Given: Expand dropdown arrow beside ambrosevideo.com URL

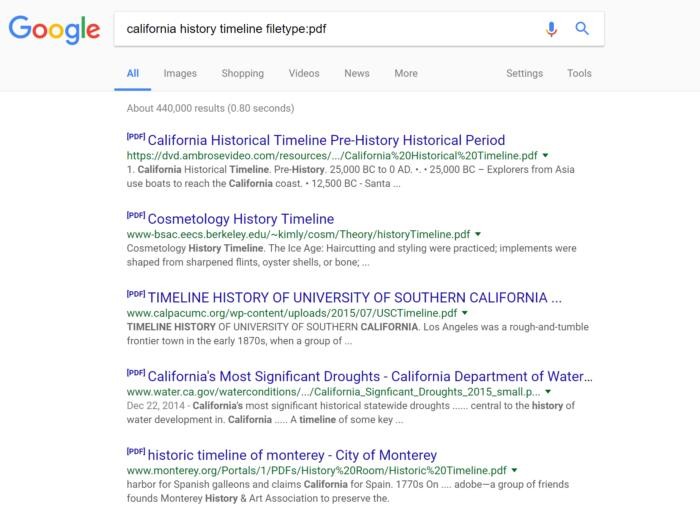Looking at the screenshot, I should pos(546,156).
